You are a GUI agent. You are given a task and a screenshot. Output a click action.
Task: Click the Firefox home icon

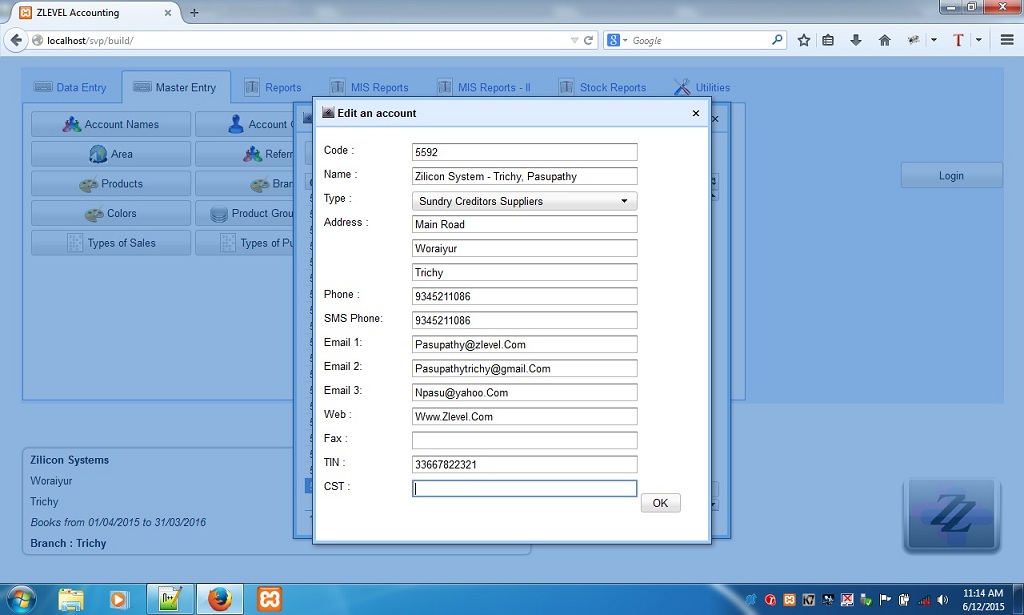click(x=884, y=40)
